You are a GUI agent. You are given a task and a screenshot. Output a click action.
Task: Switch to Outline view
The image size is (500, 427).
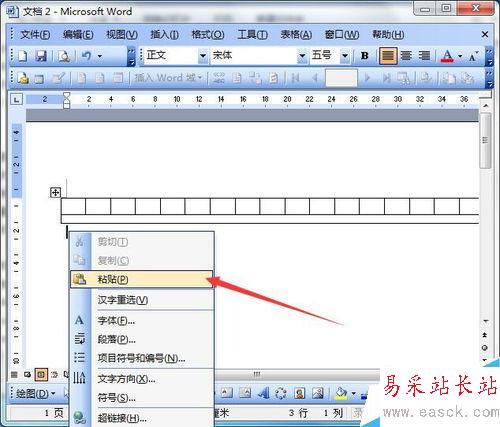(x=54, y=375)
